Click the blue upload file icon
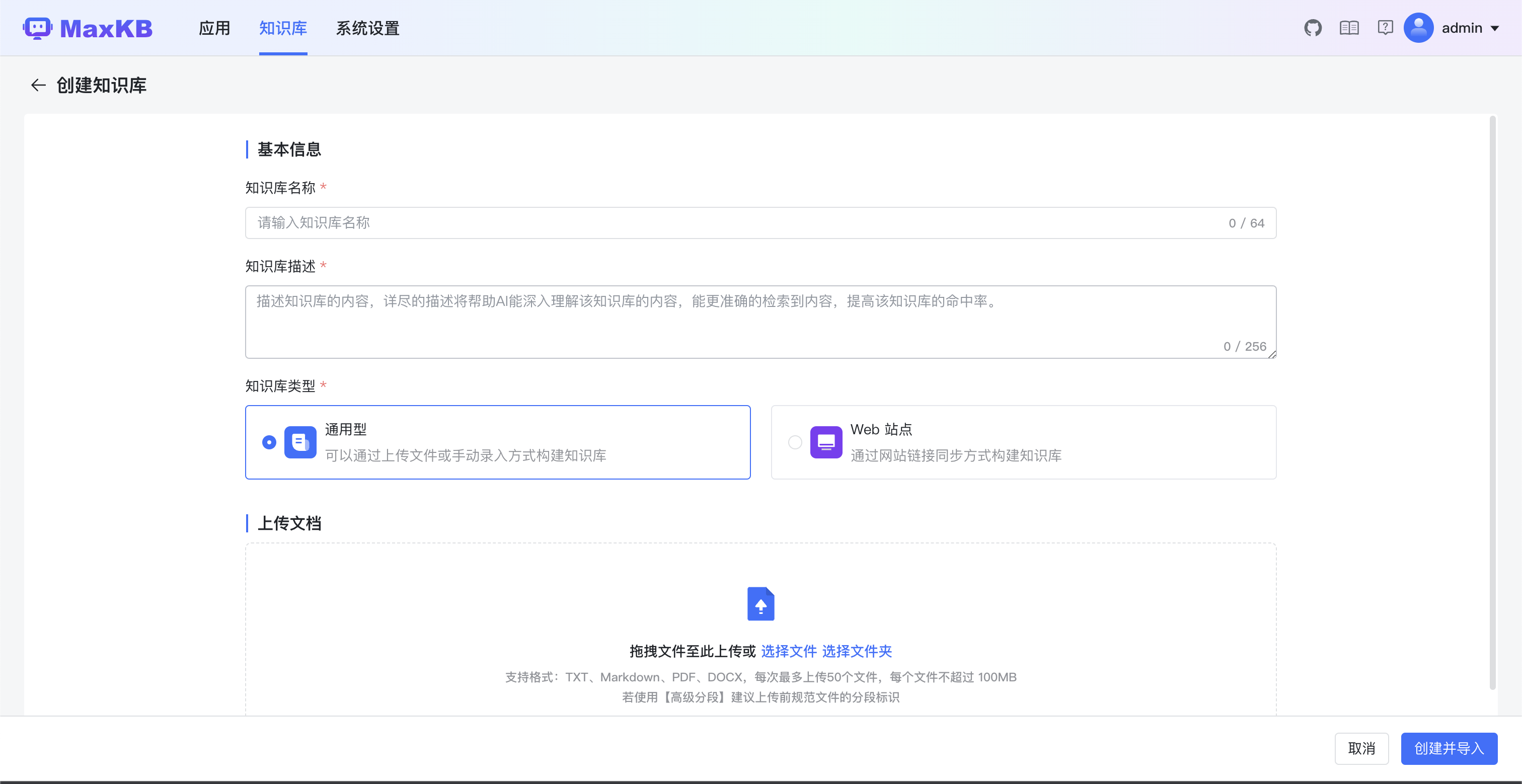The width and height of the screenshot is (1522, 784). click(760, 603)
